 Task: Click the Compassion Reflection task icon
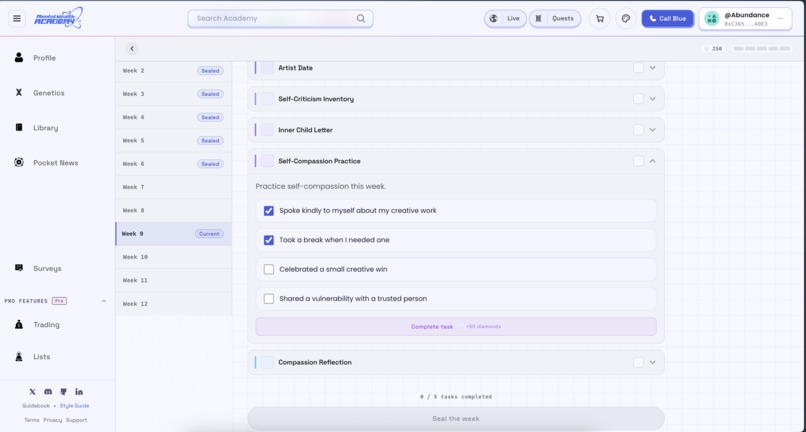pyautogui.click(x=267, y=362)
